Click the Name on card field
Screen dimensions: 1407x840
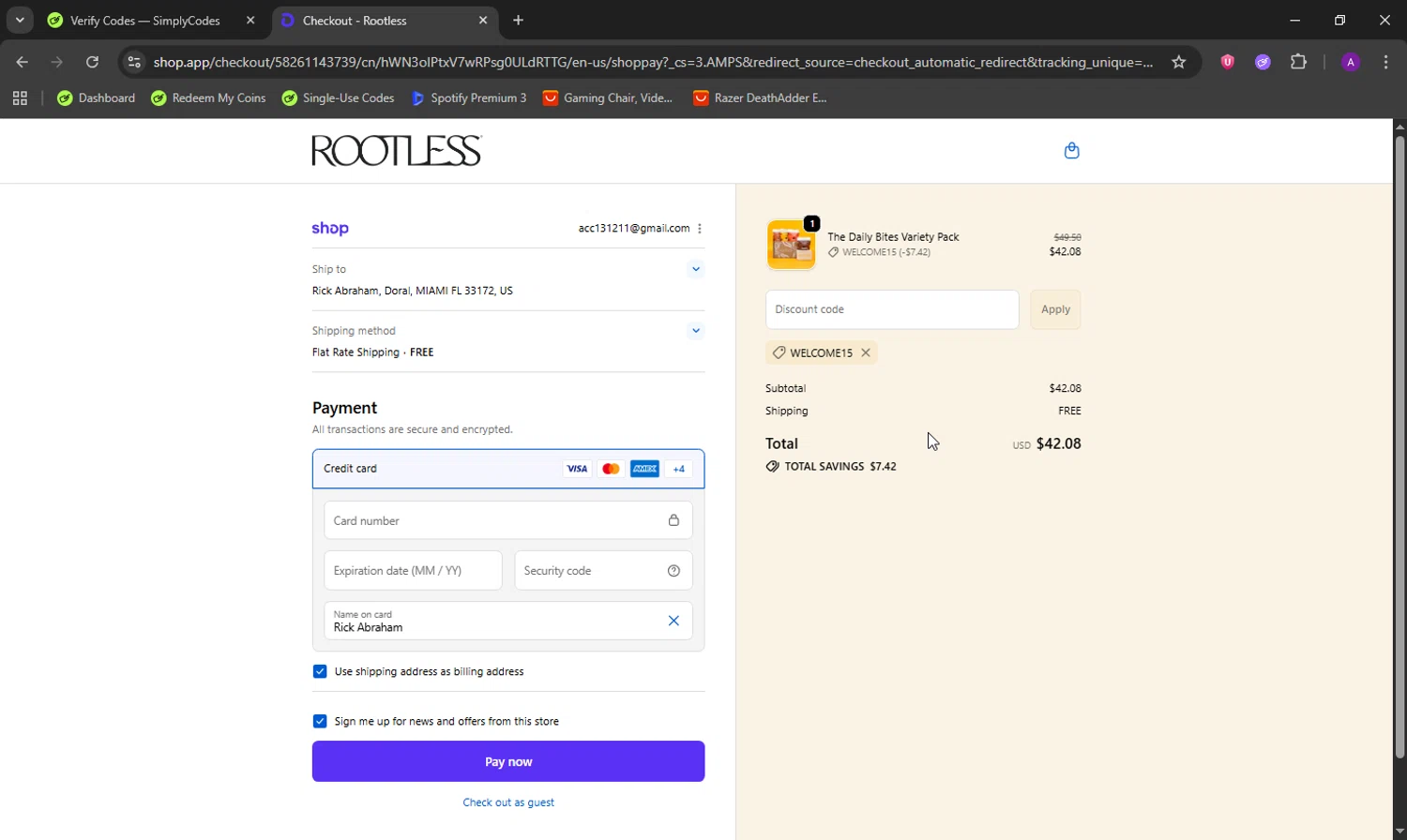click(508, 621)
